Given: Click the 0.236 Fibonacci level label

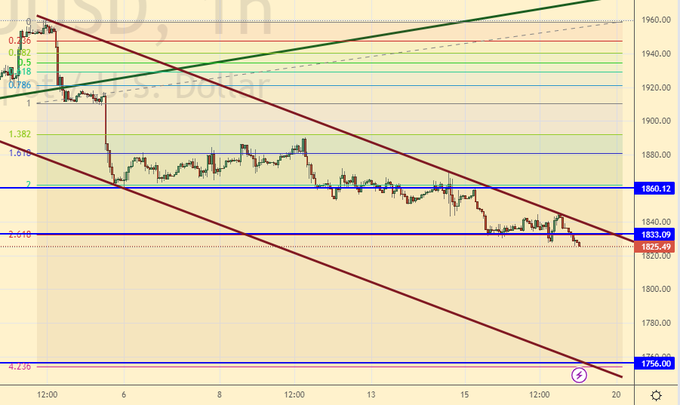Looking at the screenshot, I should [x=19, y=41].
